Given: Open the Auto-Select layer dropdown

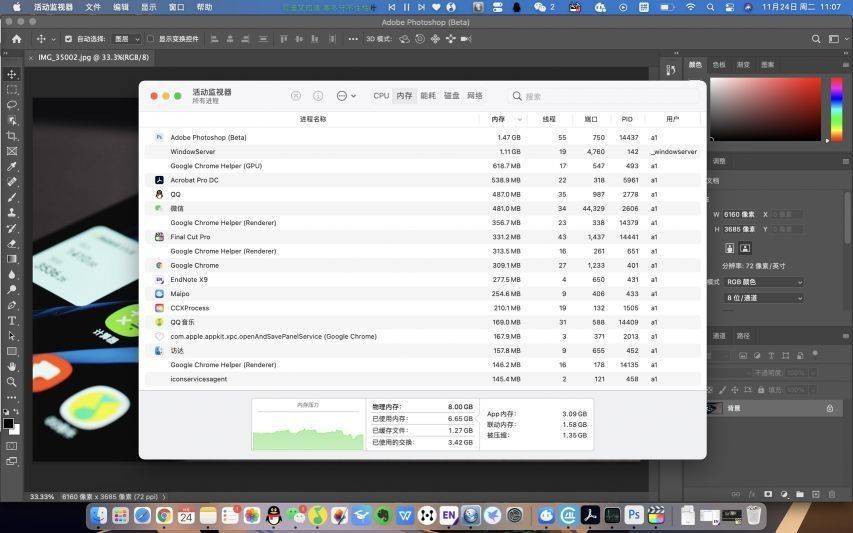Looking at the screenshot, I should tap(126, 39).
